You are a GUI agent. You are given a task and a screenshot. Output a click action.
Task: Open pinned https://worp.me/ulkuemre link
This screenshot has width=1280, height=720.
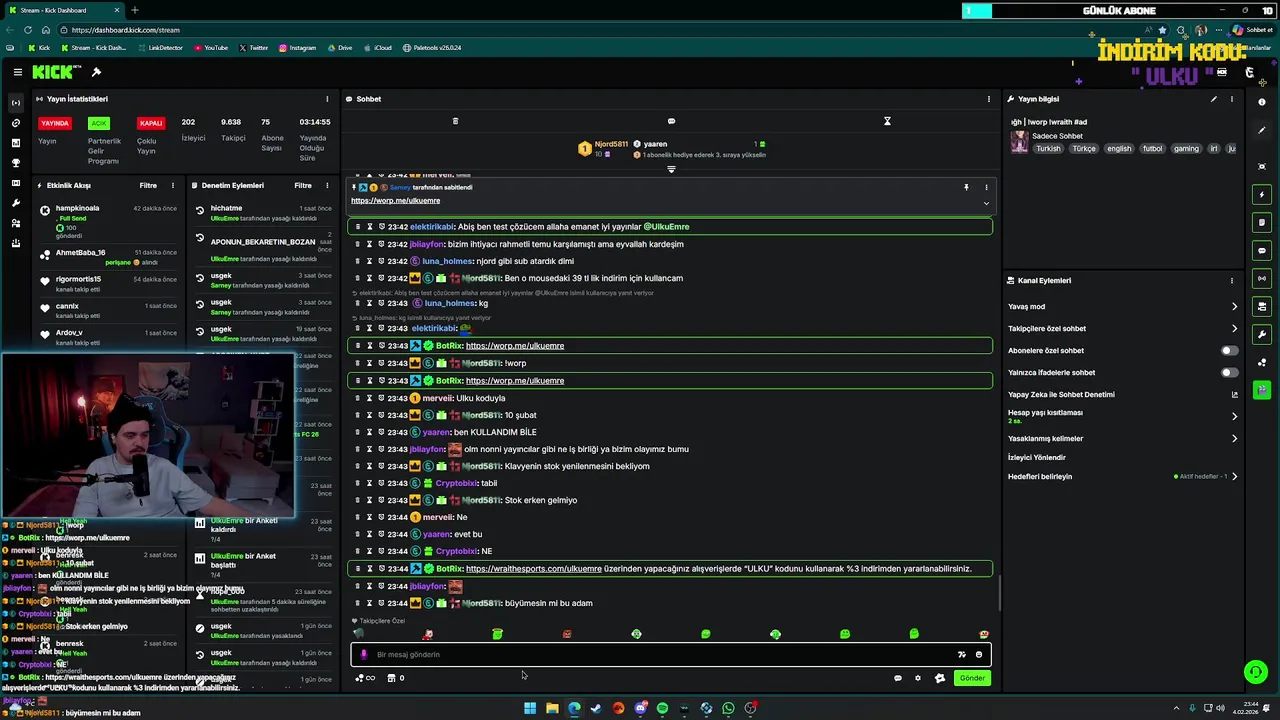click(395, 201)
